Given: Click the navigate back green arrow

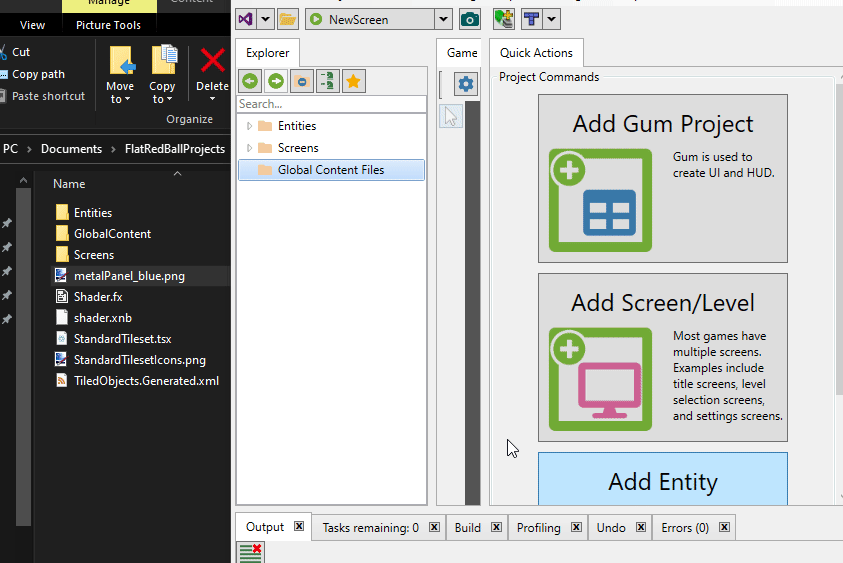Looking at the screenshot, I should 249,82.
